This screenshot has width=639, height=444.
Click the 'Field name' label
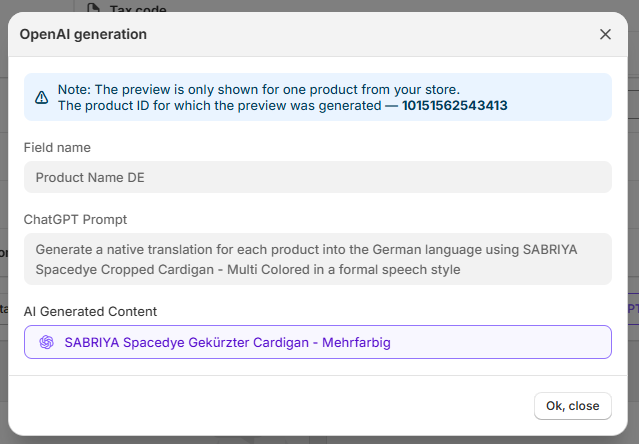pyautogui.click(x=57, y=147)
